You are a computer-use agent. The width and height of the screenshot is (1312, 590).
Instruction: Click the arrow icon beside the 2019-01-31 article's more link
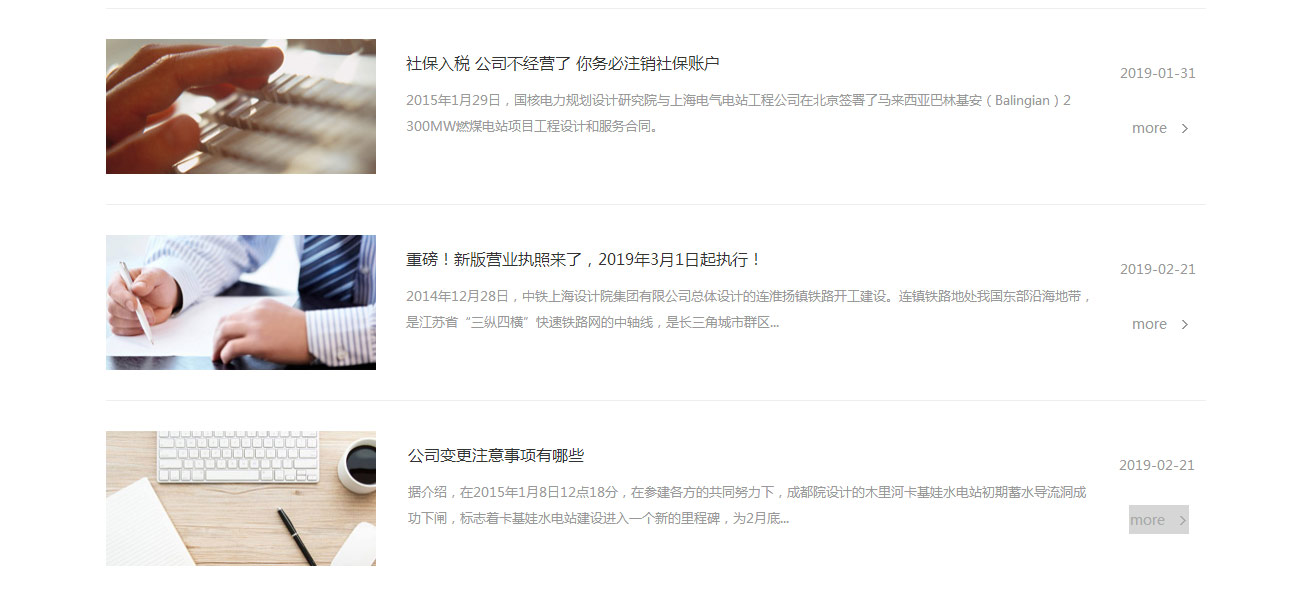click(x=1185, y=128)
